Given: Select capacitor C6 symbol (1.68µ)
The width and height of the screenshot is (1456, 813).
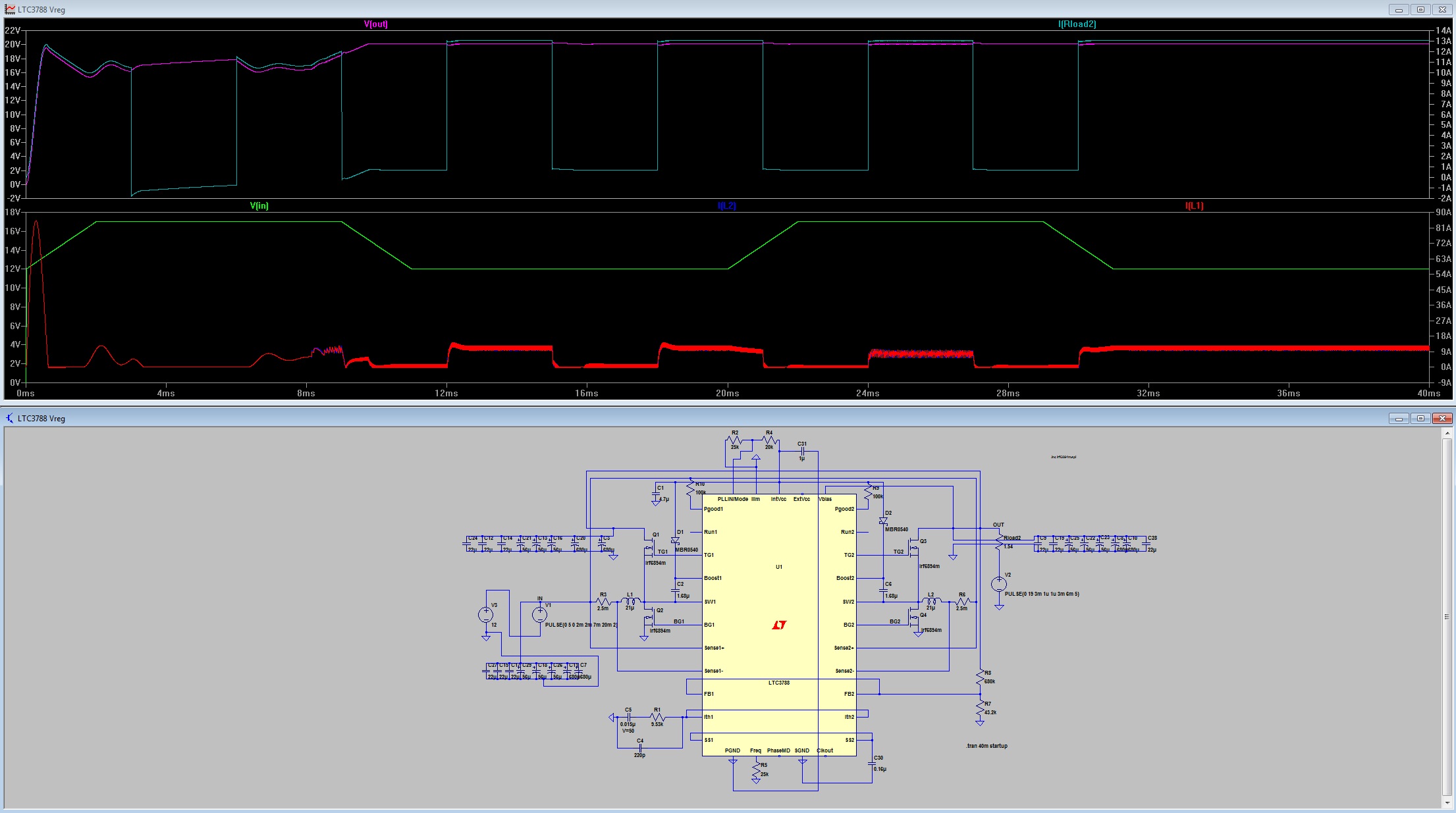Looking at the screenshot, I should pyautogui.click(x=883, y=590).
